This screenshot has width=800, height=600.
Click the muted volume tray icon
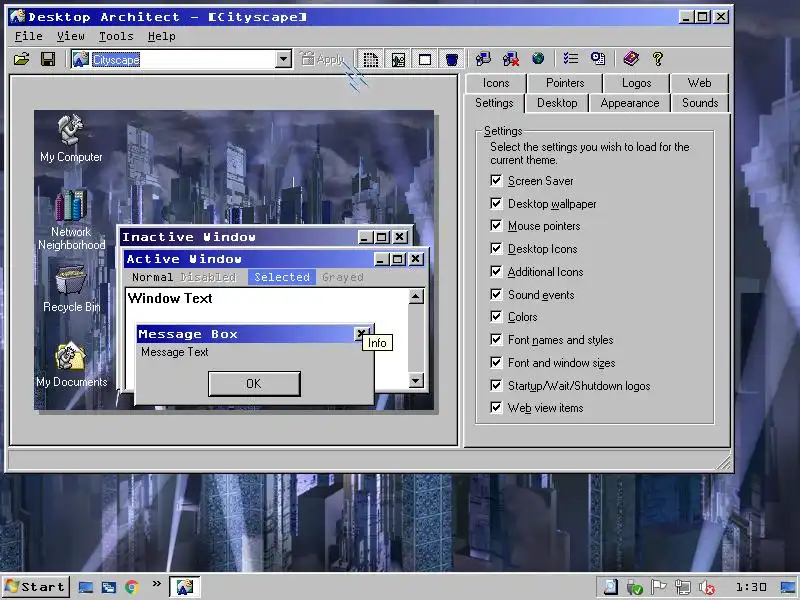click(x=707, y=588)
